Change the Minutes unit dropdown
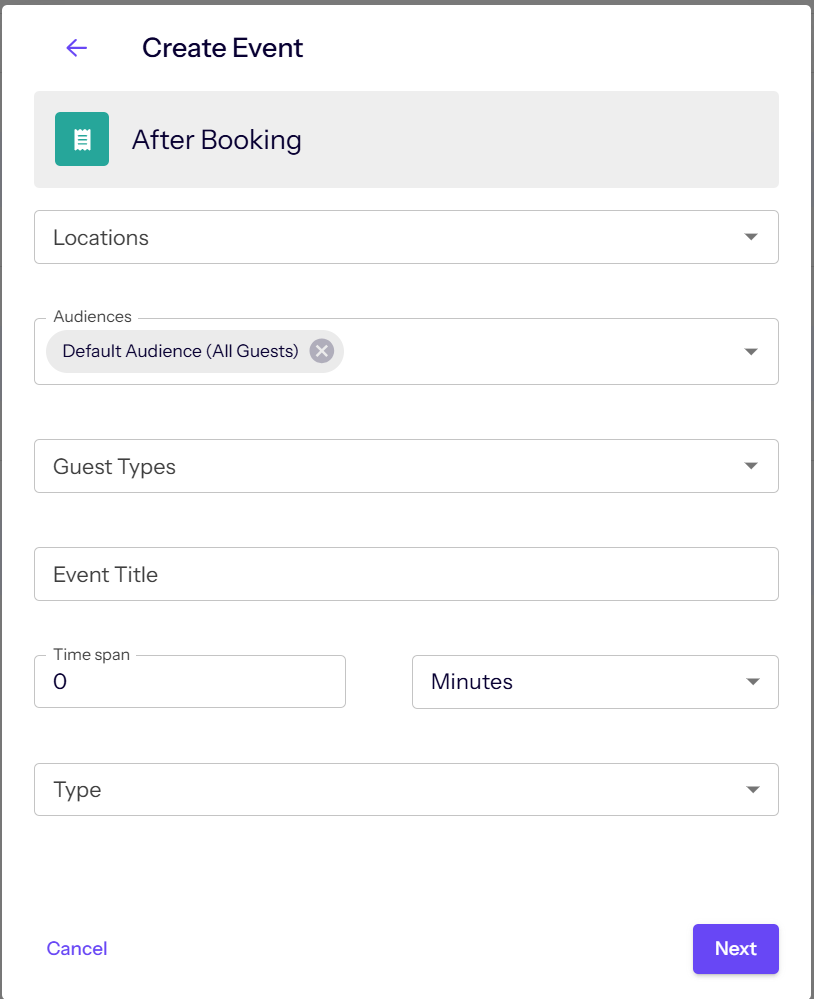Viewport: 814px width, 999px height. [x=595, y=682]
